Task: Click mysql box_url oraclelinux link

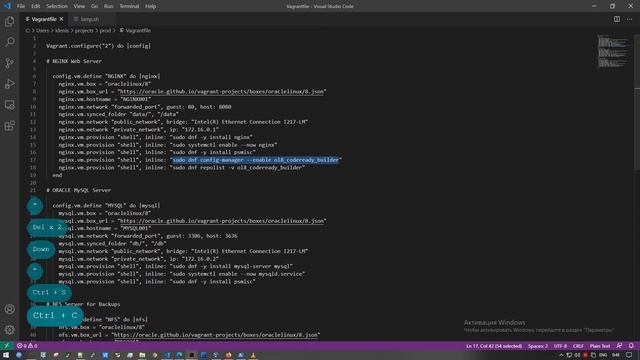Action: 222,221
